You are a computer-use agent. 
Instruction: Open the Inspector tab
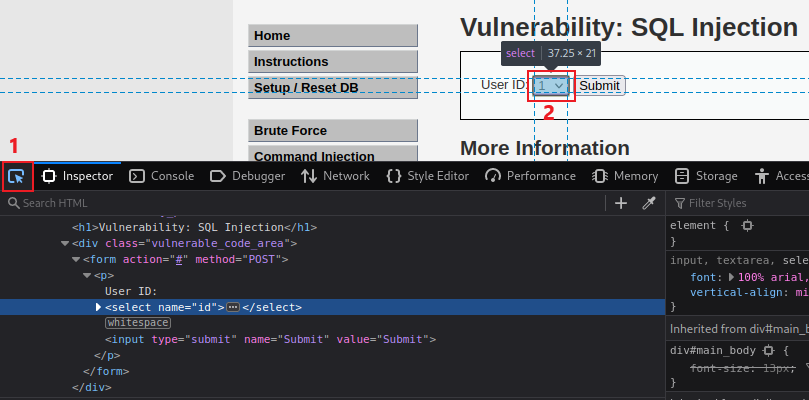(x=77, y=177)
